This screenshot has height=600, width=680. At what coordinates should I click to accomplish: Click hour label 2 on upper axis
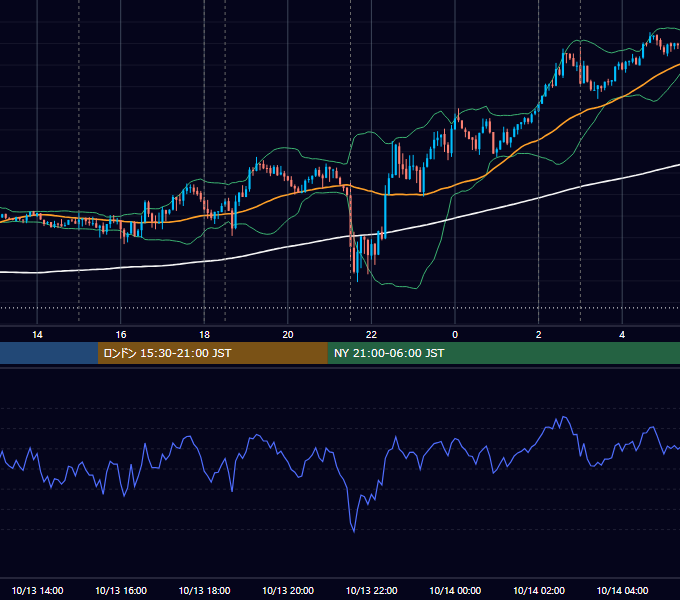tap(539, 335)
